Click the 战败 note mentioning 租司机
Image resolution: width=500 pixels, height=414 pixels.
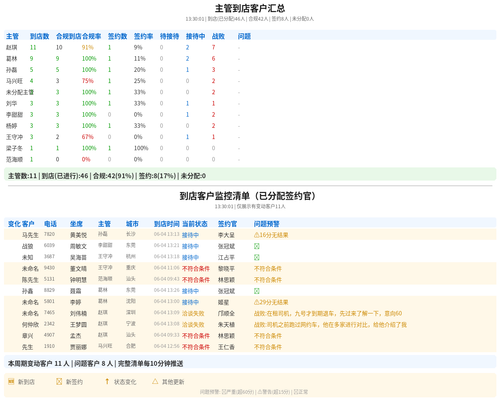[x=328, y=314]
